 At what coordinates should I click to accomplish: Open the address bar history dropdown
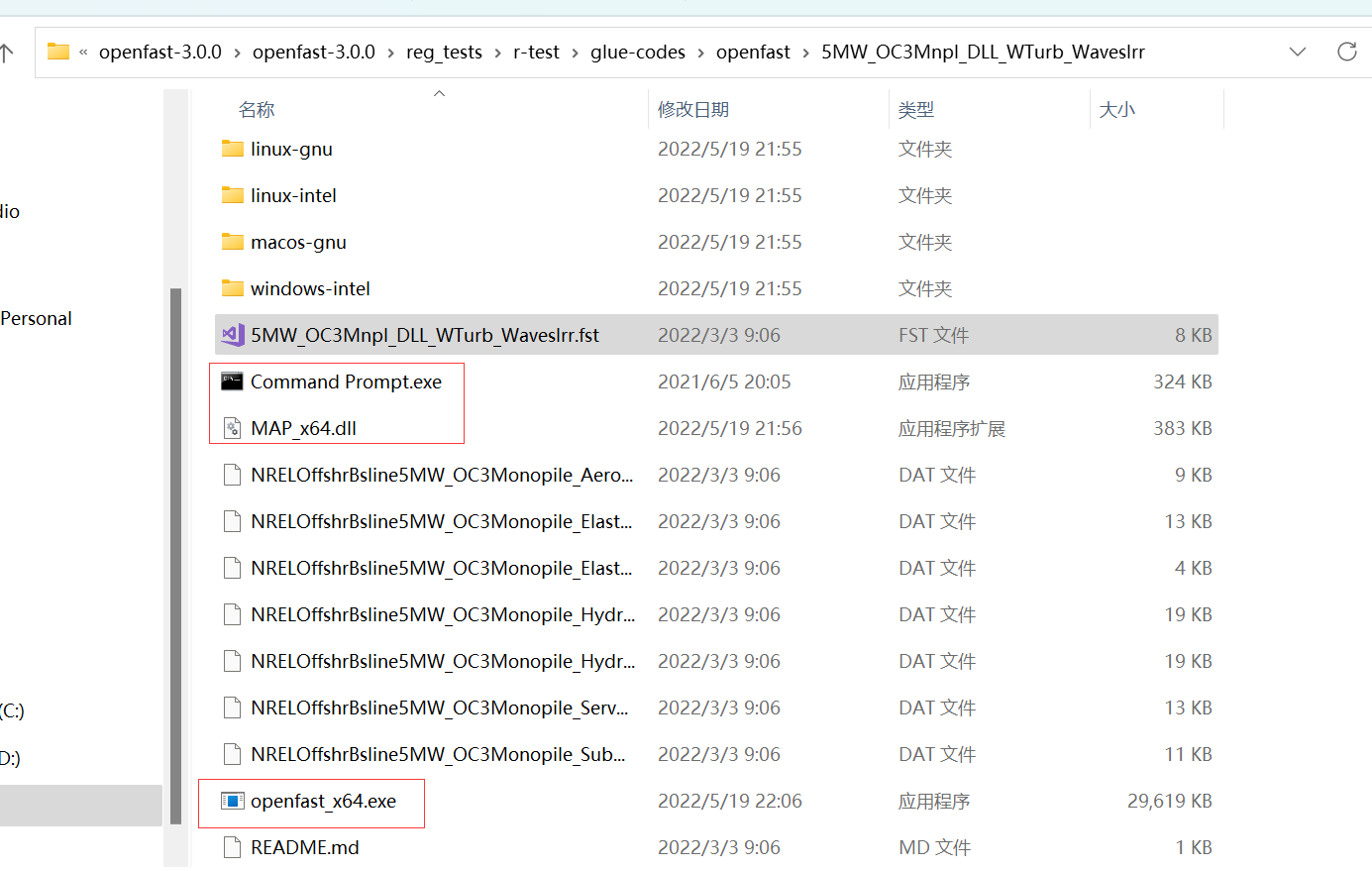point(1298,52)
